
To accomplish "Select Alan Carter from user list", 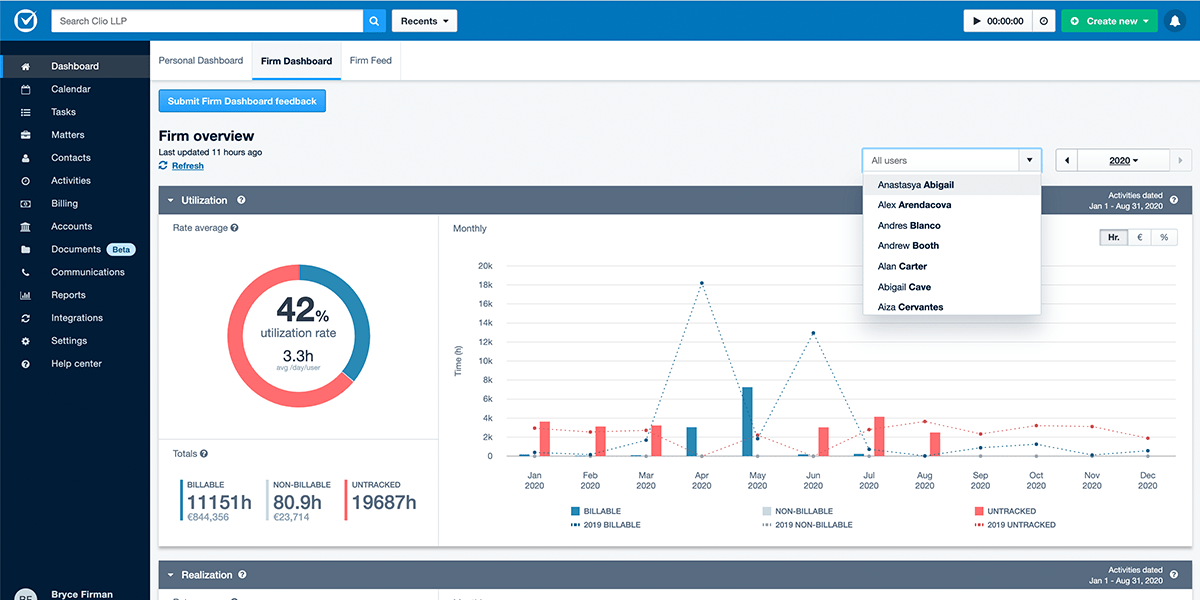I will pos(952,266).
